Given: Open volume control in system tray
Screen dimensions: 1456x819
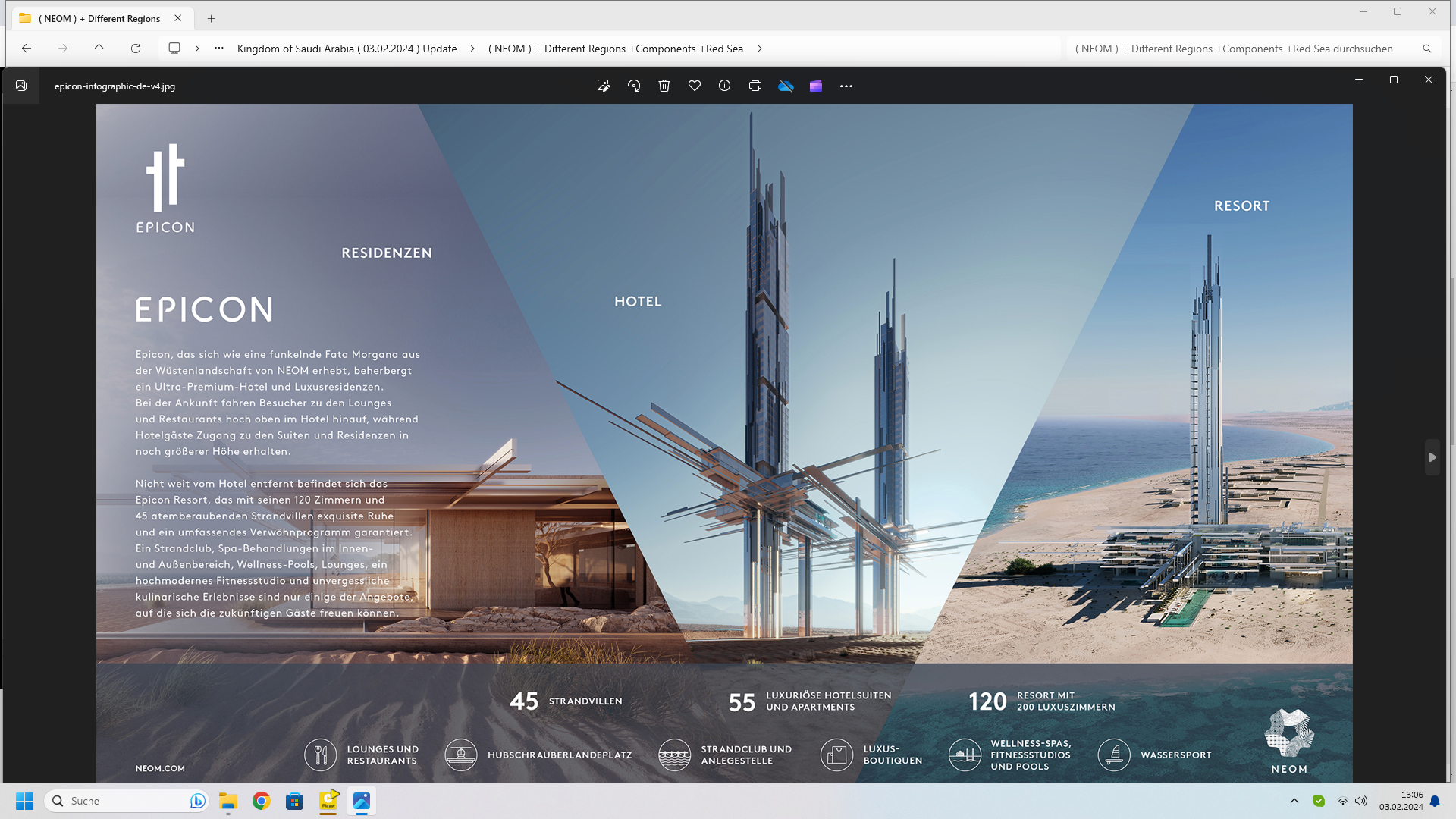Looking at the screenshot, I should tap(1361, 801).
